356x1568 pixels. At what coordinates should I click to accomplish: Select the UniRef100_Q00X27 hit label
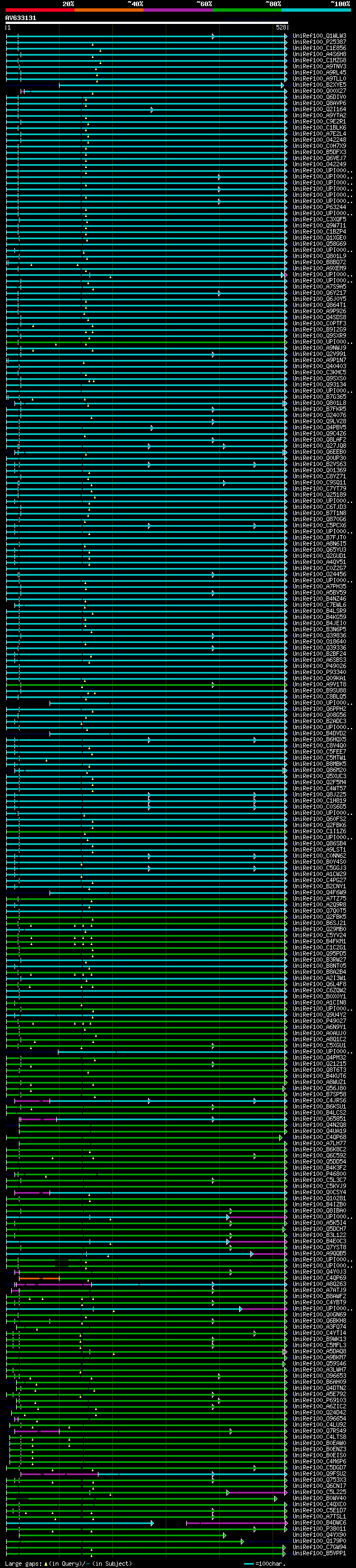click(x=319, y=91)
